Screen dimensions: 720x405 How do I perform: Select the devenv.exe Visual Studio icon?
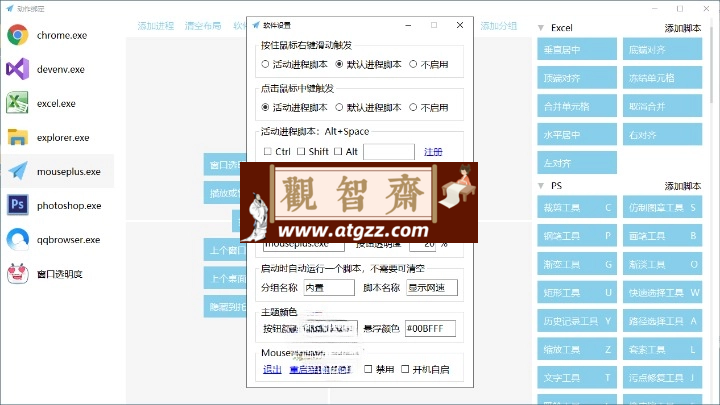(18, 69)
